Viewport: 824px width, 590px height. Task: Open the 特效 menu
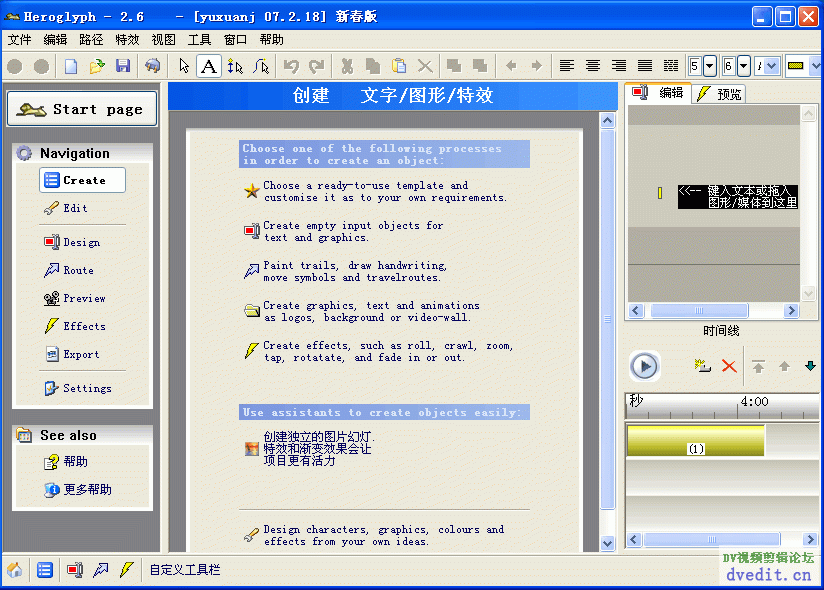coord(127,40)
